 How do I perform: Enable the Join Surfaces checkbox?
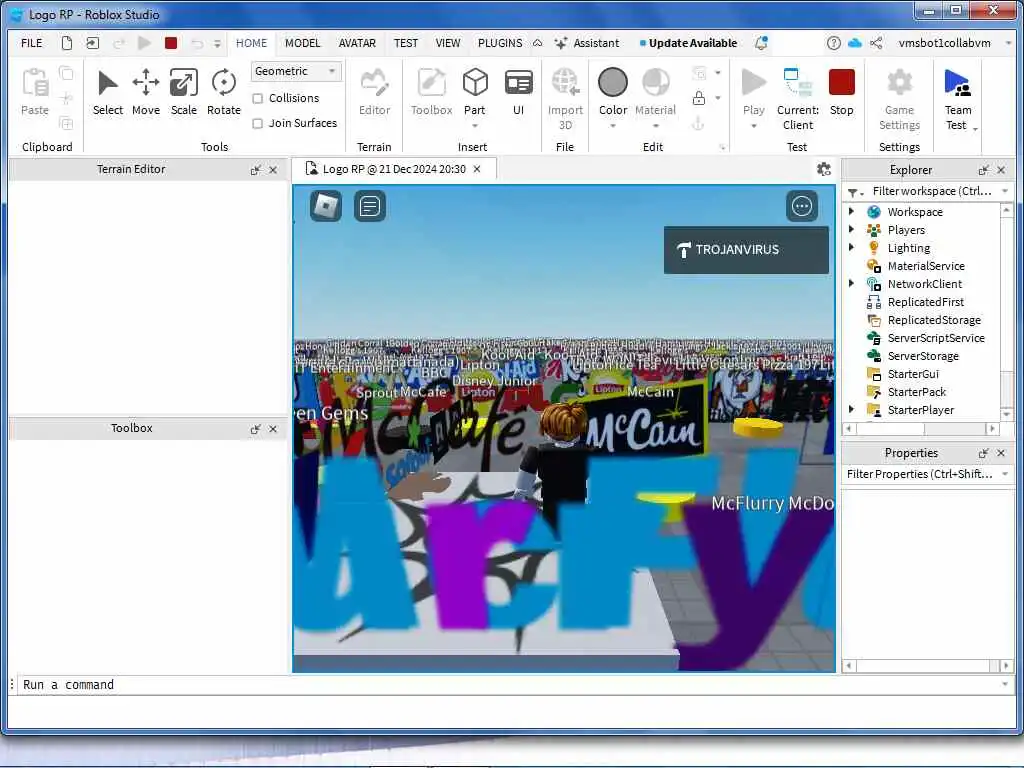(258, 123)
